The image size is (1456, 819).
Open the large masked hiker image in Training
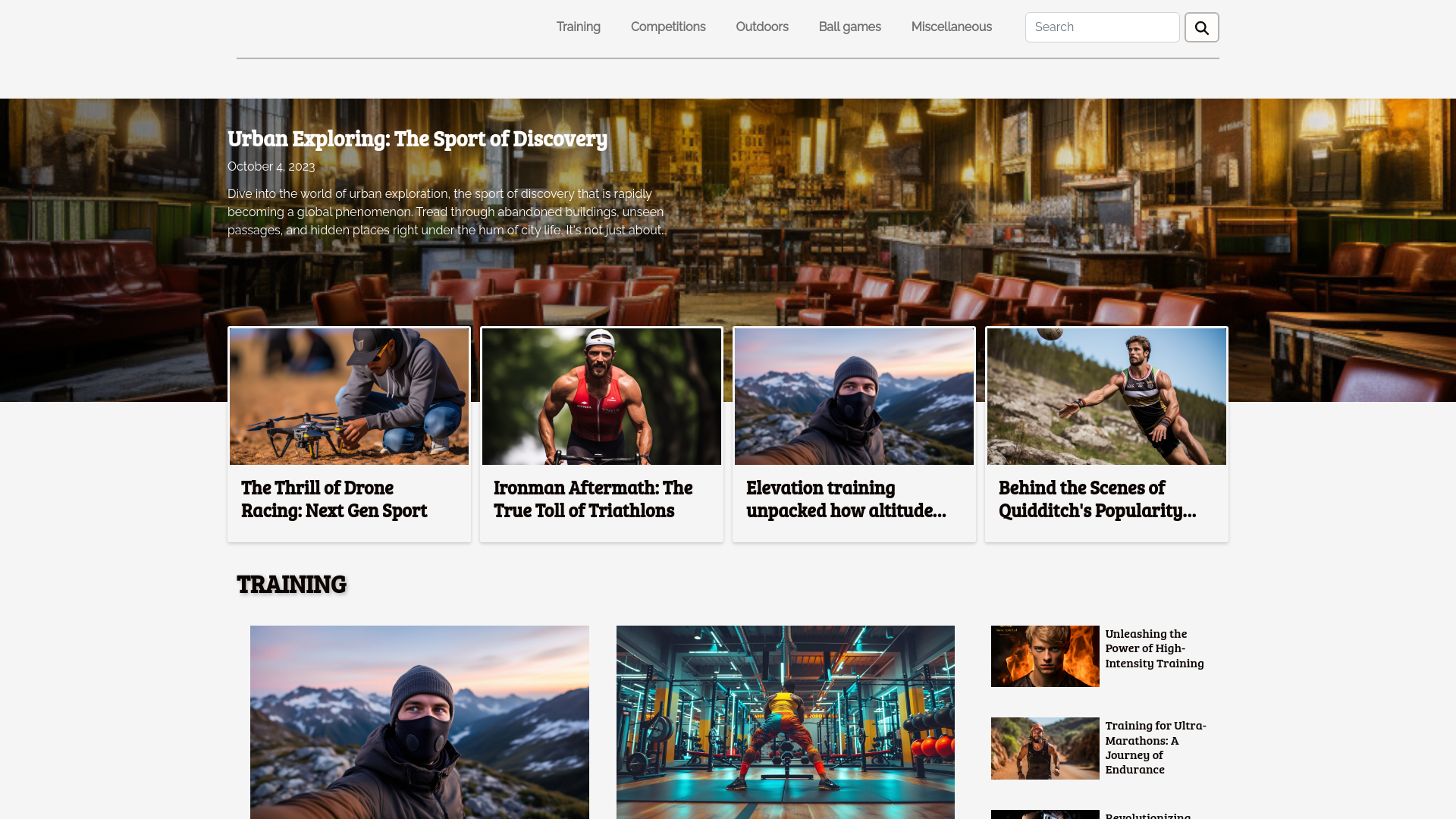[x=419, y=722]
